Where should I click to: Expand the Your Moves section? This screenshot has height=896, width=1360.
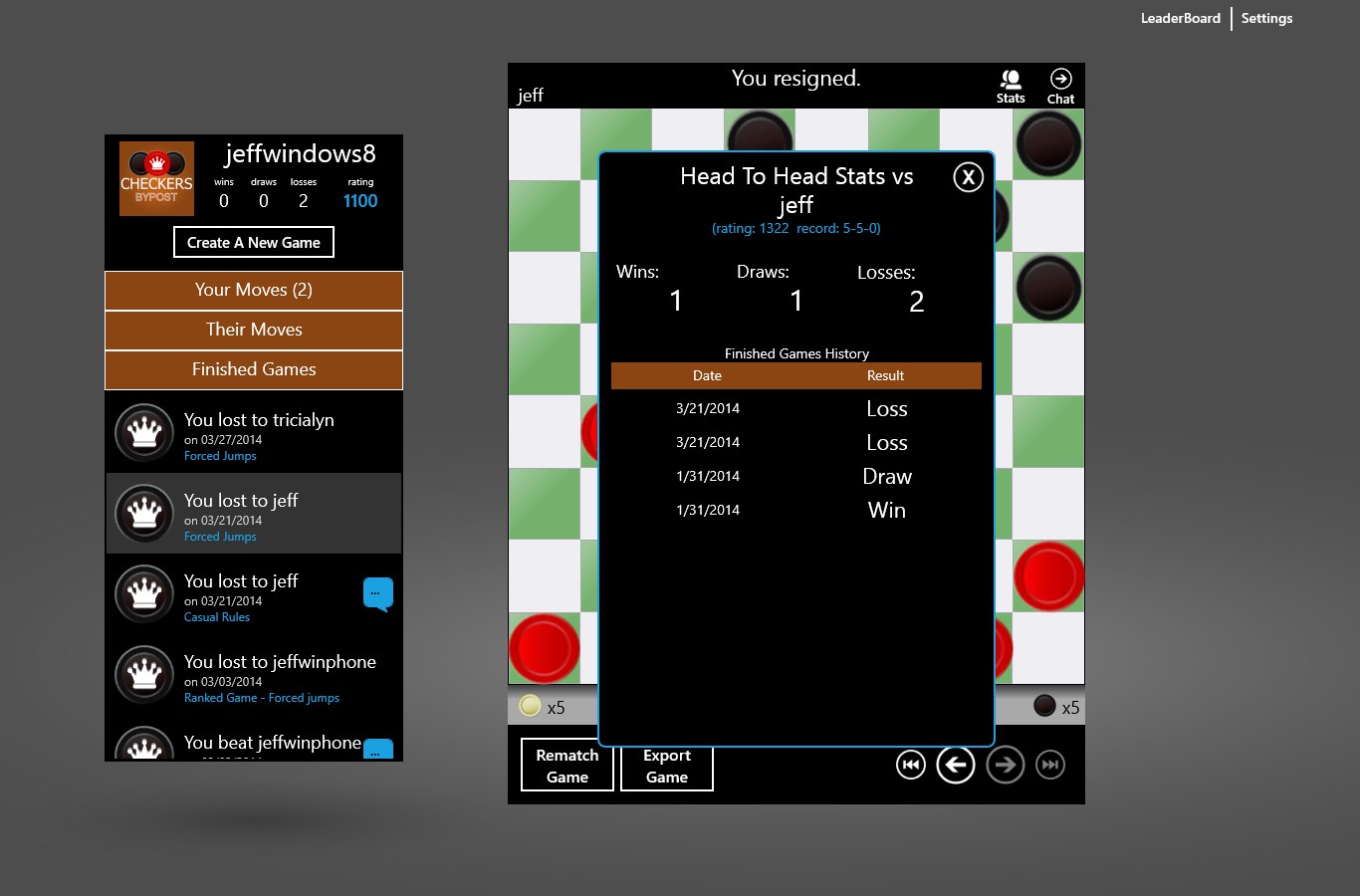point(253,290)
